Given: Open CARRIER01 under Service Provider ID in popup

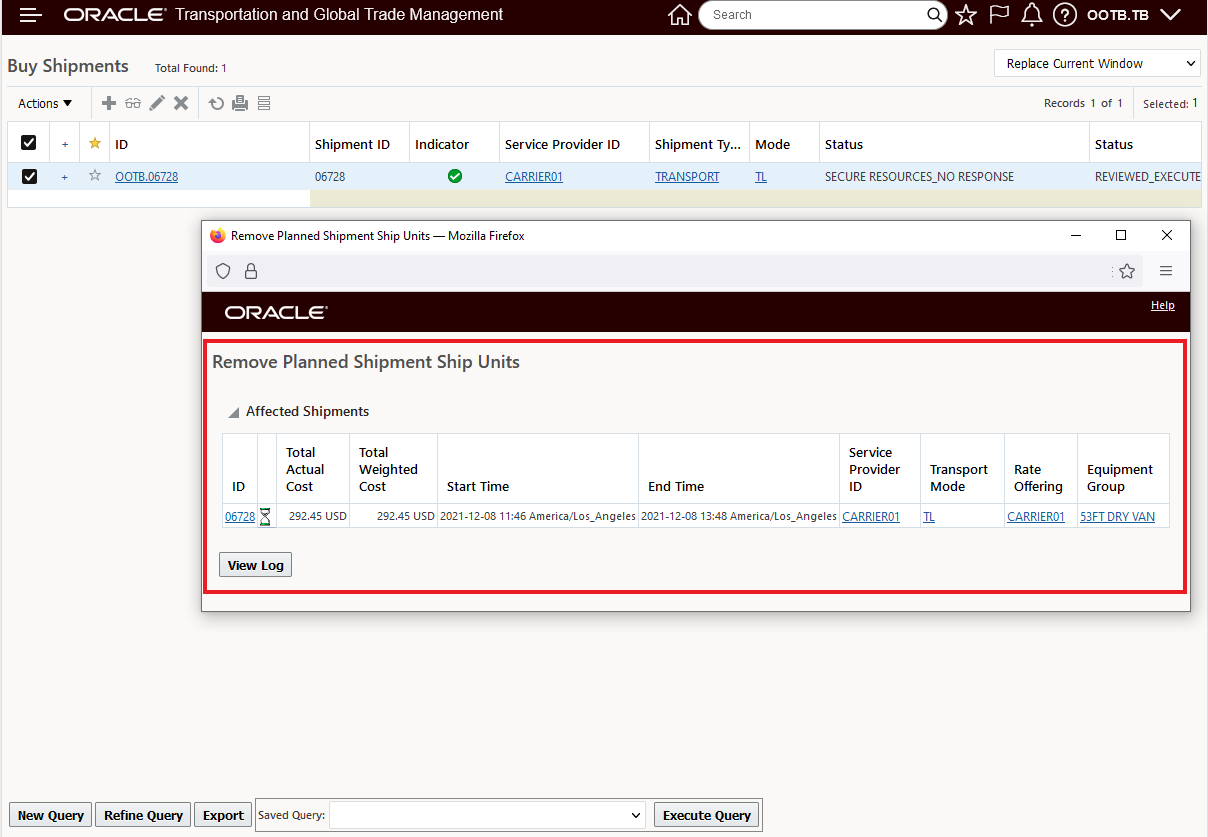Looking at the screenshot, I should [x=871, y=517].
